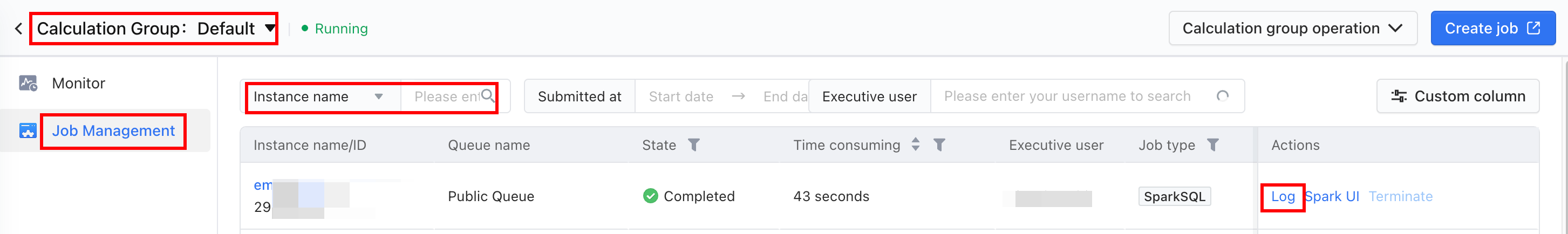The image size is (1568, 234).
Task: Click the external link icon on Create job
Action: pos(1534,28)
